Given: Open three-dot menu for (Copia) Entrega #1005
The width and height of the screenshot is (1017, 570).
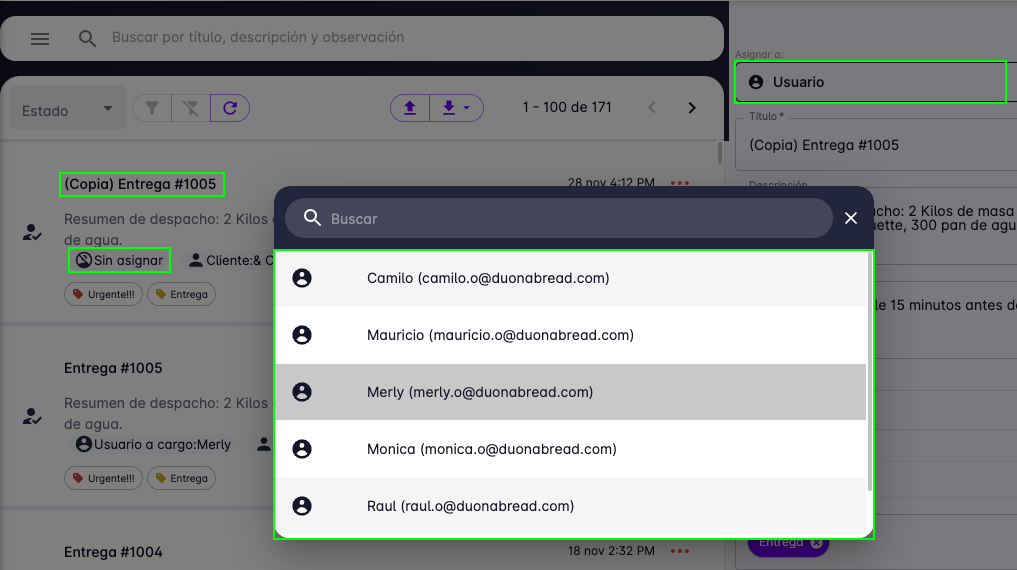Looking at the screenshot, I should [680, 183].
